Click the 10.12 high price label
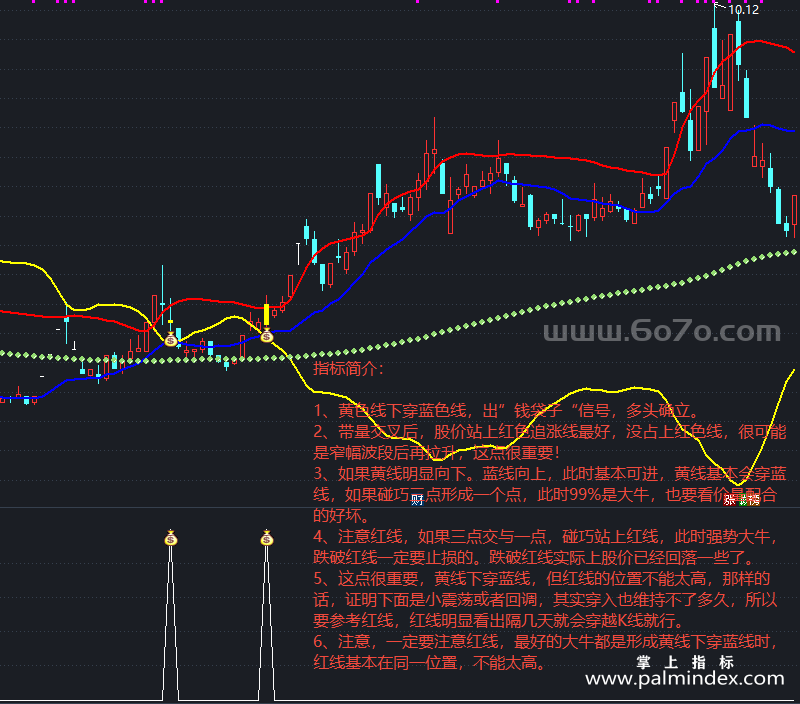Viewport: 800px width, 704px height. click(x=743, y=10)
